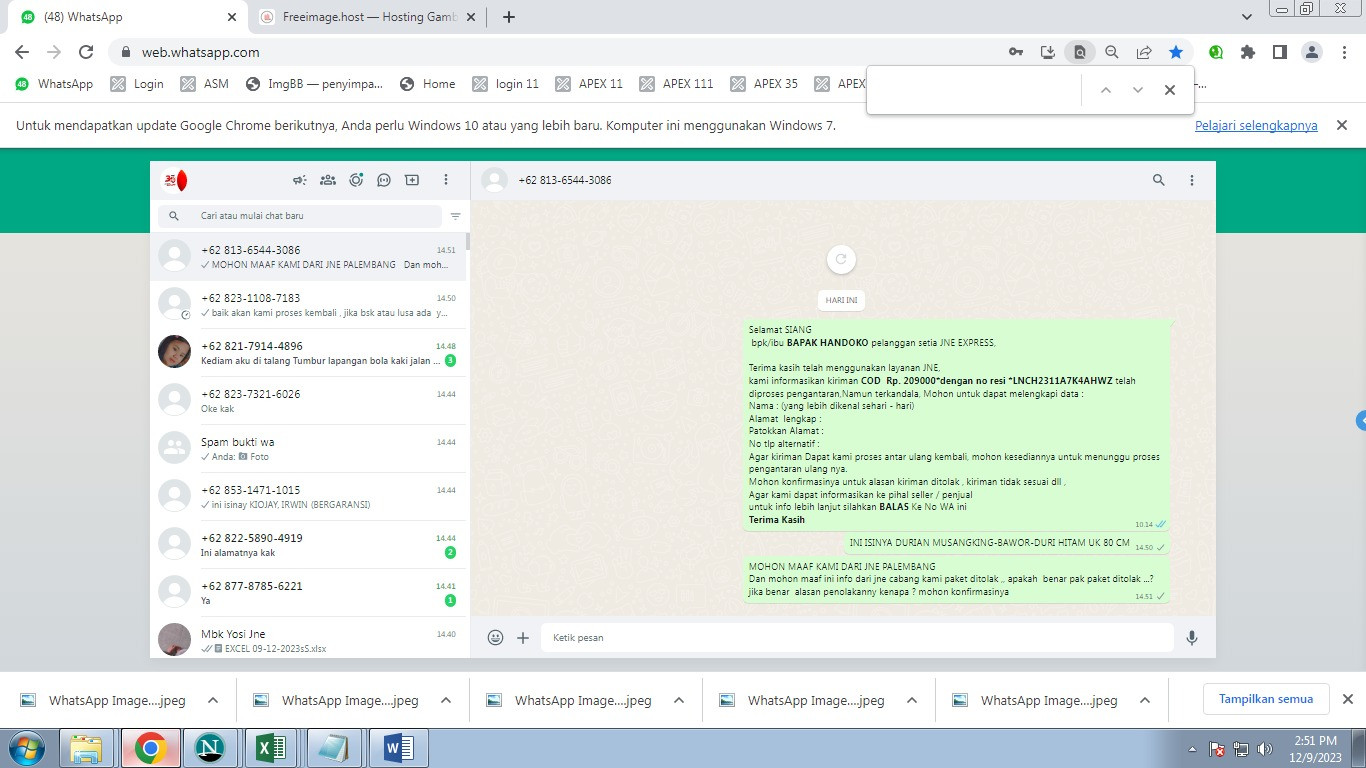Screen dimensions: 1366x768
Task: Open the Channels icon
Action: 384,180
